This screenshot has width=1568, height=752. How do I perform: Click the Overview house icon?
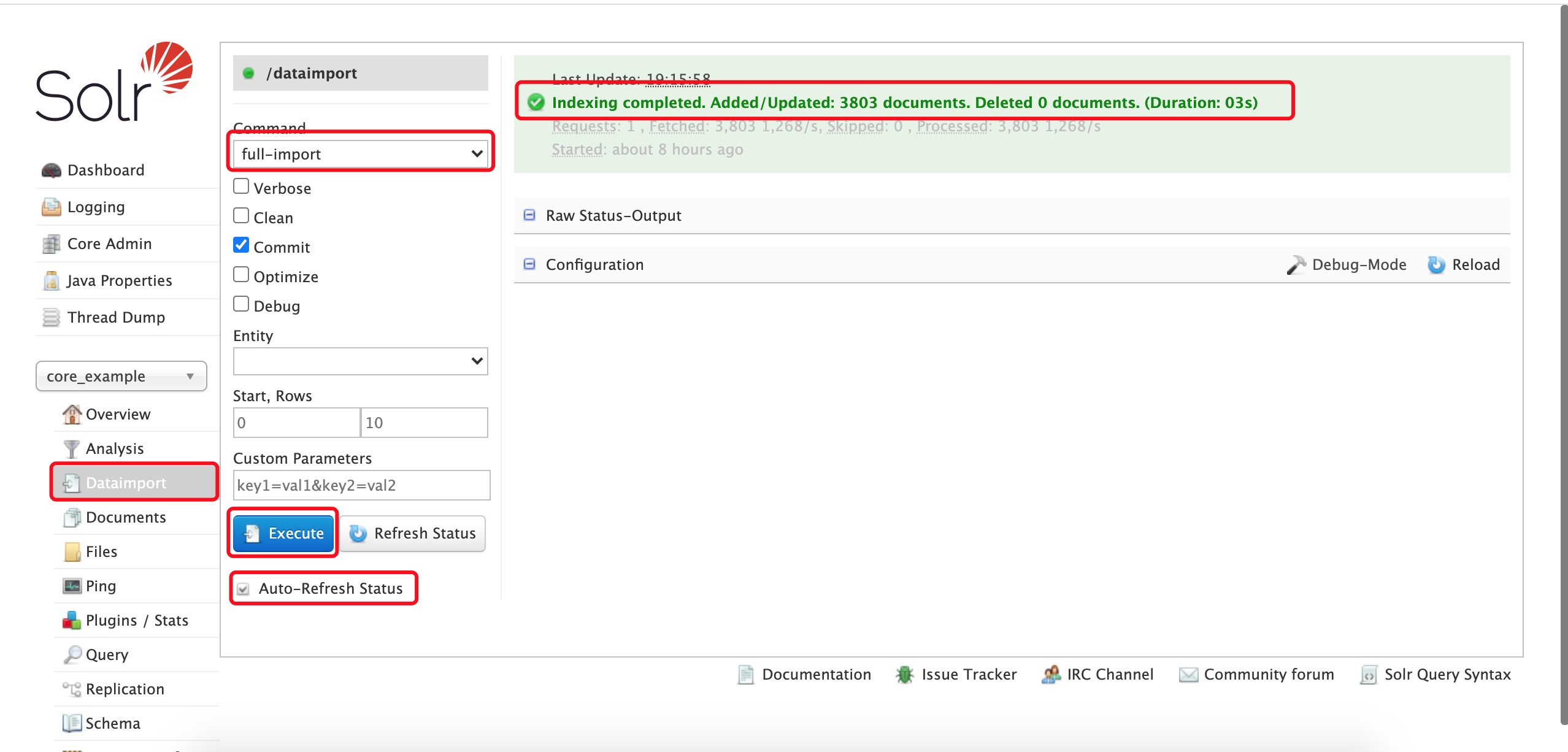72,415
